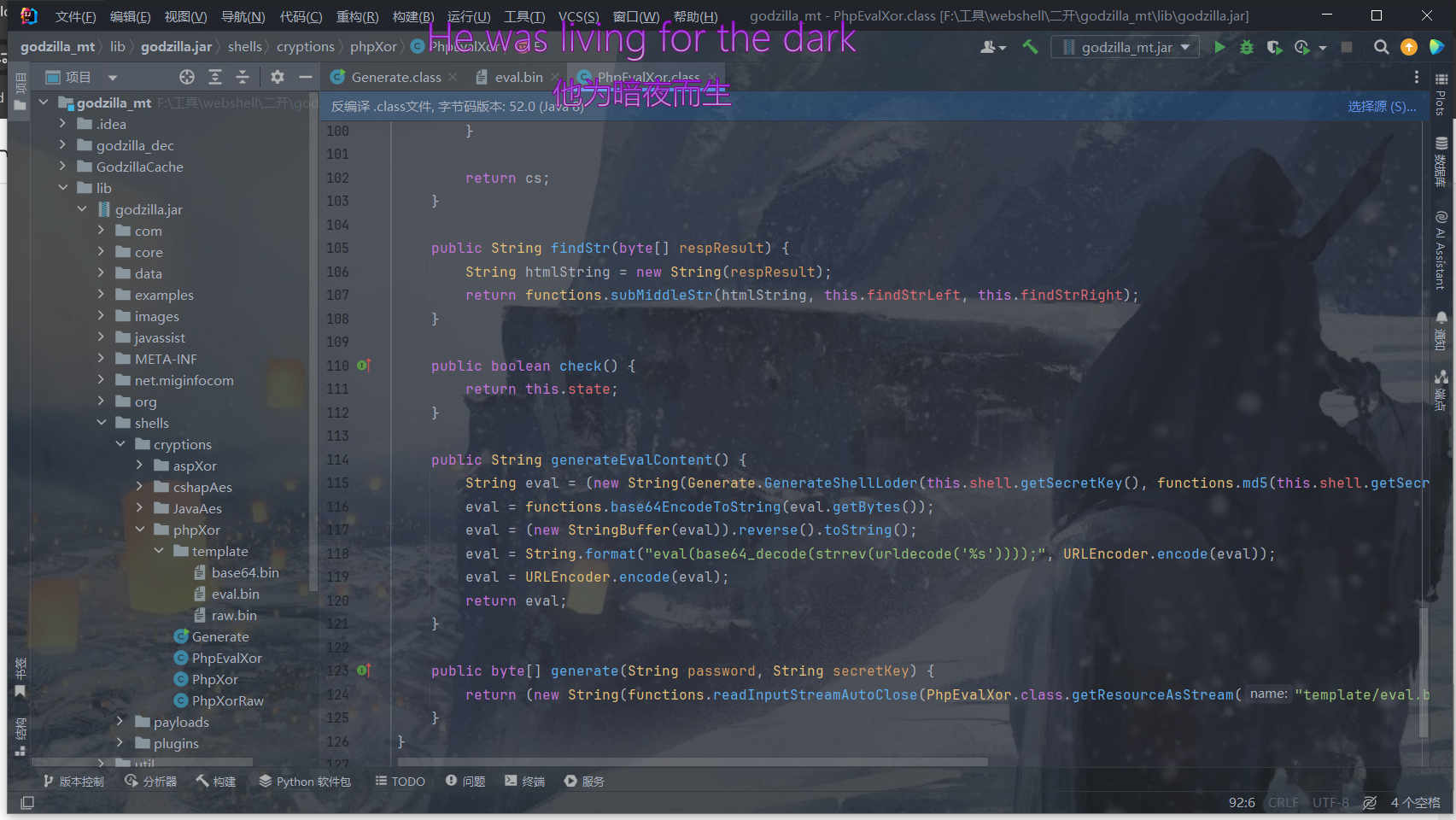Open the 重构(R) menu
Viewport: 1456px width, 820px height.
click(x=357, y=16)
